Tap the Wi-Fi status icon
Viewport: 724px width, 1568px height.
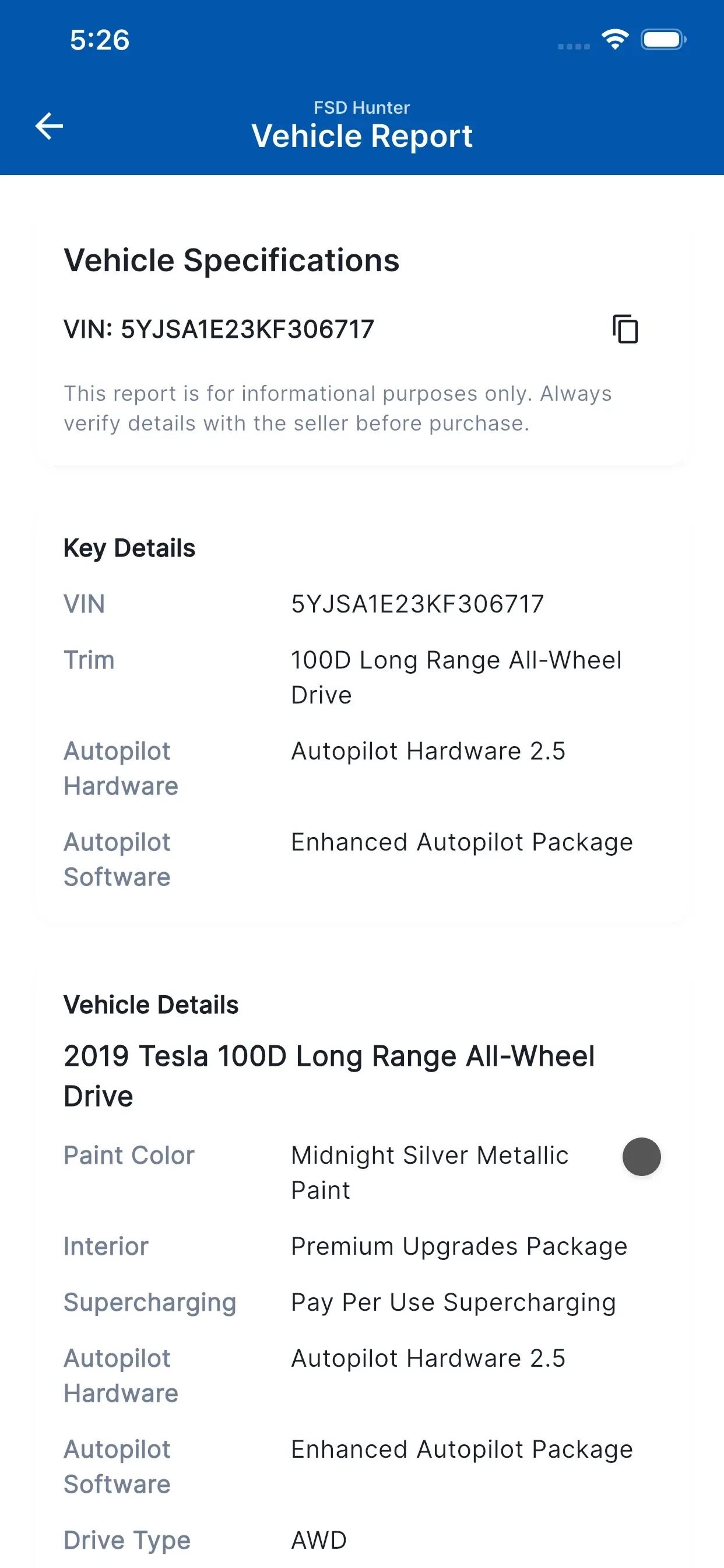615,40
